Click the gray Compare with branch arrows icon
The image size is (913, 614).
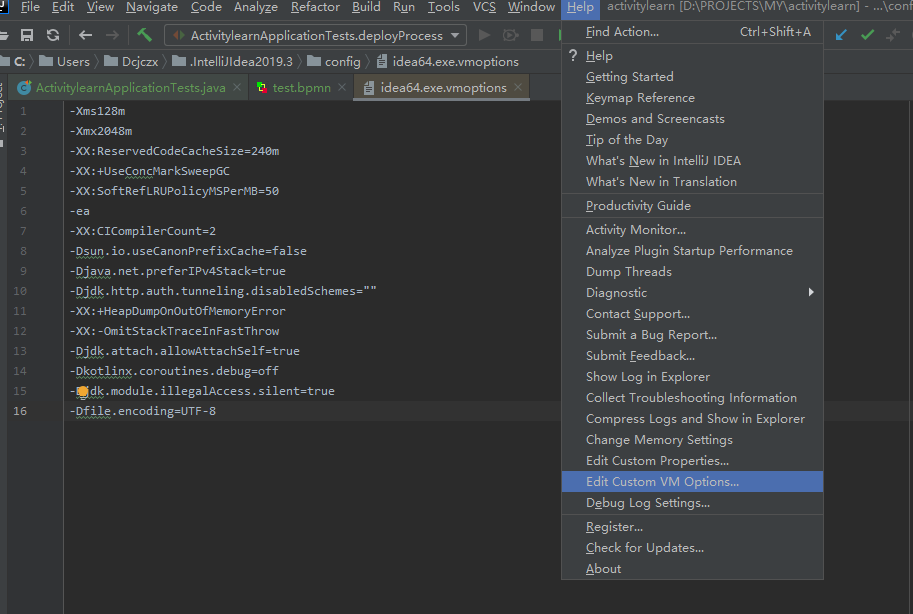[x=893, y=35]
